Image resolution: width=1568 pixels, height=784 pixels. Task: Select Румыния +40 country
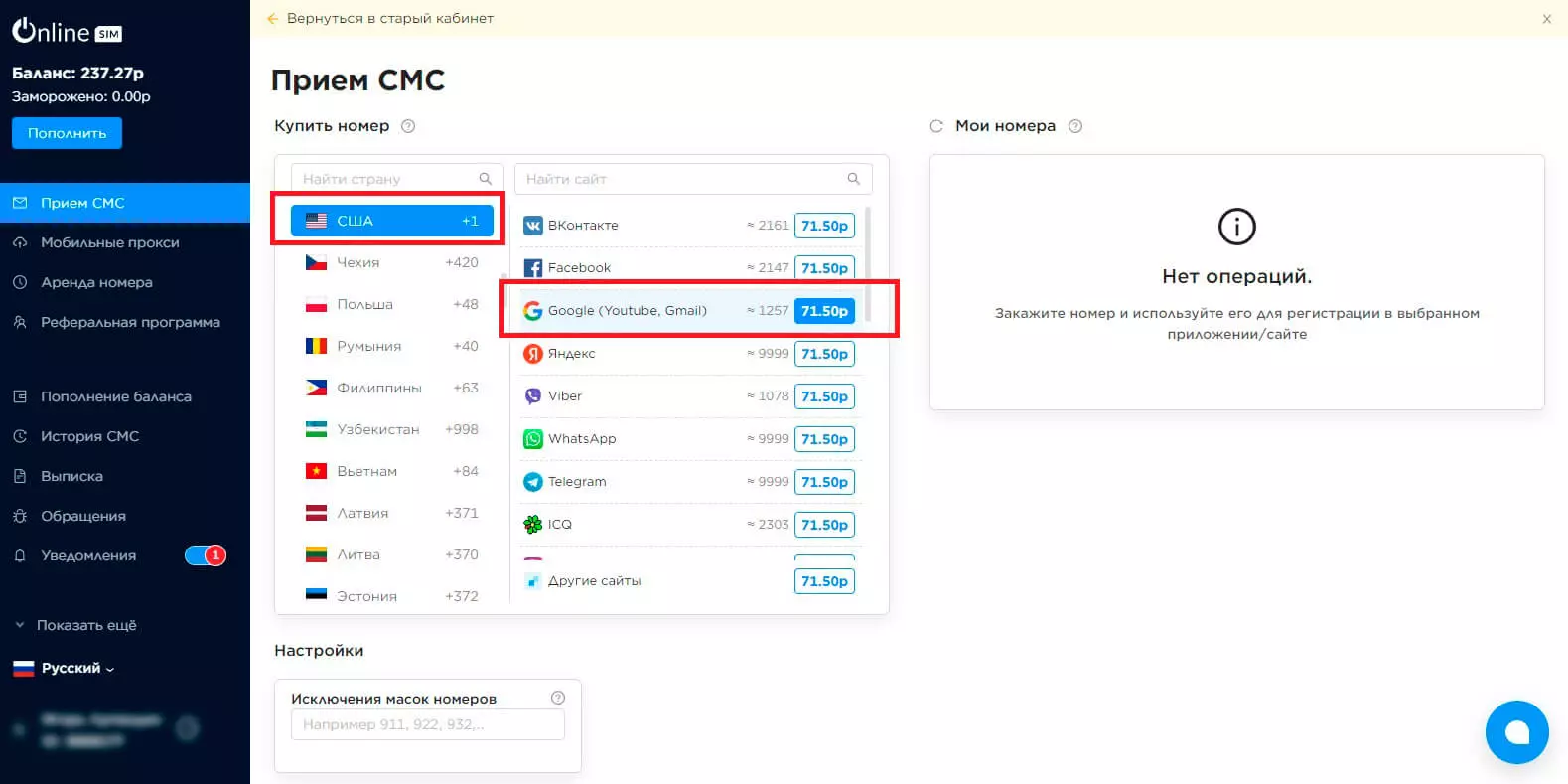pos(391,346)
